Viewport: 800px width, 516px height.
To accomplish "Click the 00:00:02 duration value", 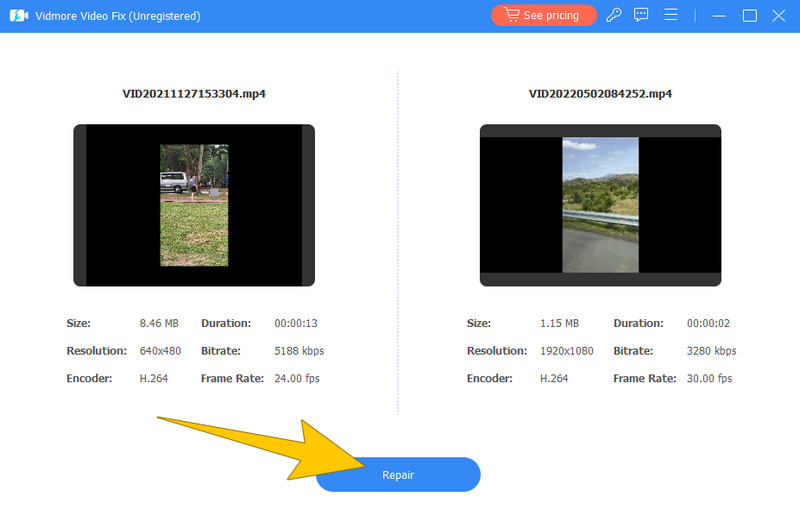I will pyautogui.click(x=708, y=323).
